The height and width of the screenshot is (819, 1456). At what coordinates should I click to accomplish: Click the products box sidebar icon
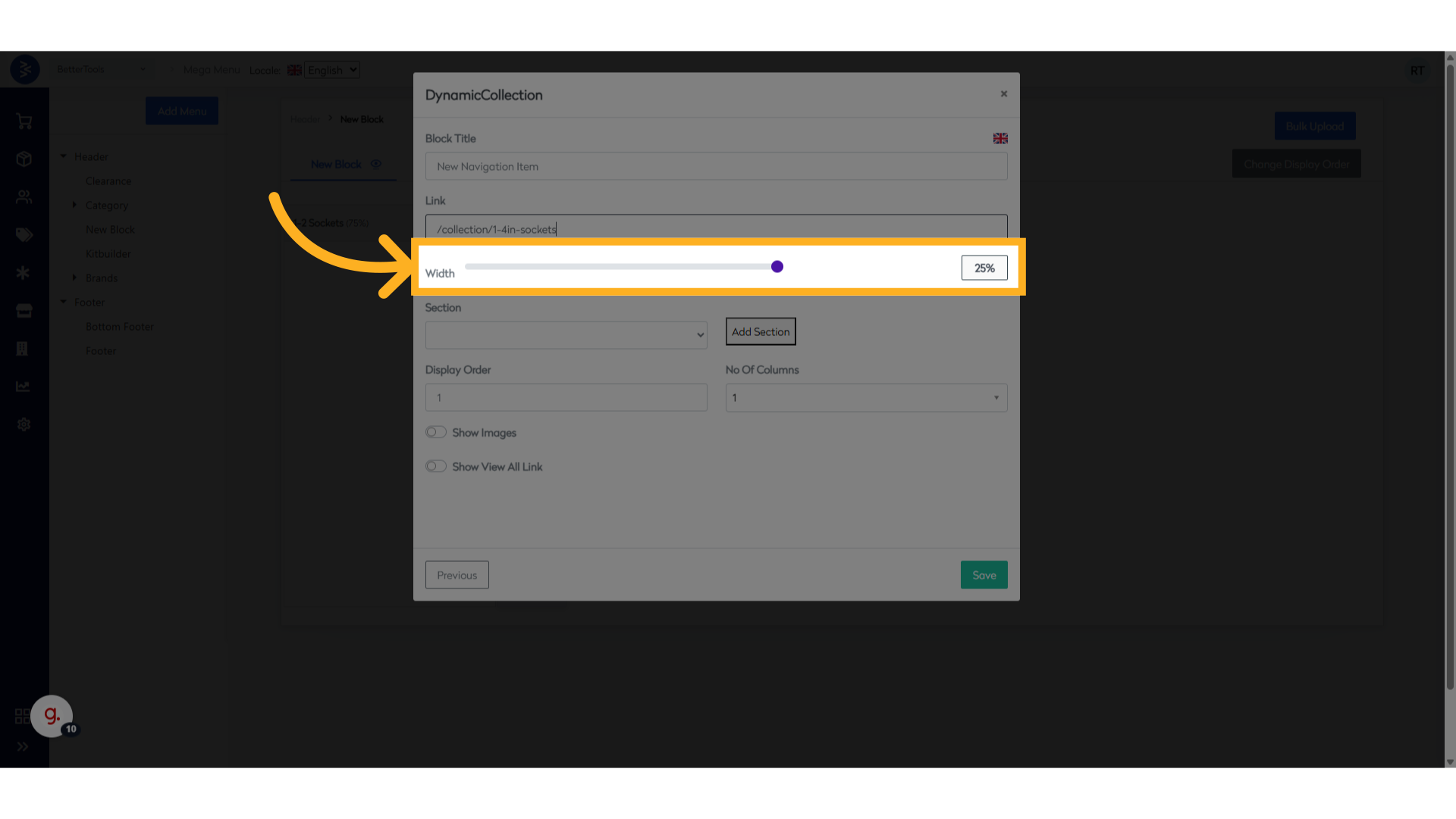click(x=24, y=159)
